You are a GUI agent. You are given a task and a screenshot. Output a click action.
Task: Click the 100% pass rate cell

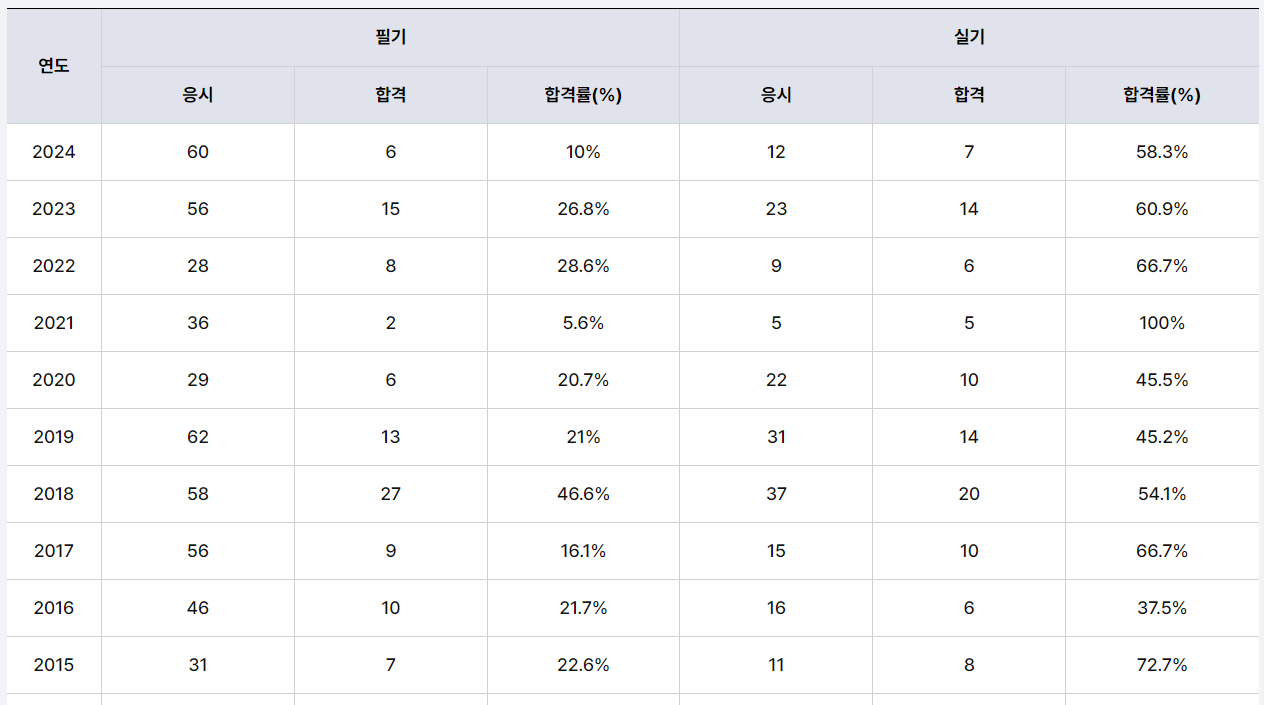point(1162,323)
